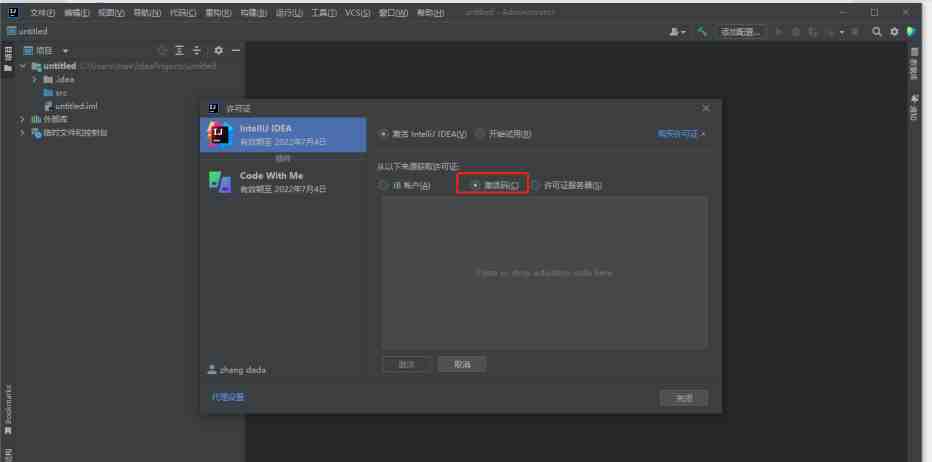The width and height of the screenshot is (932, 462).
Task: Open the add configuration combo box
Action: (x=741, y=32)
